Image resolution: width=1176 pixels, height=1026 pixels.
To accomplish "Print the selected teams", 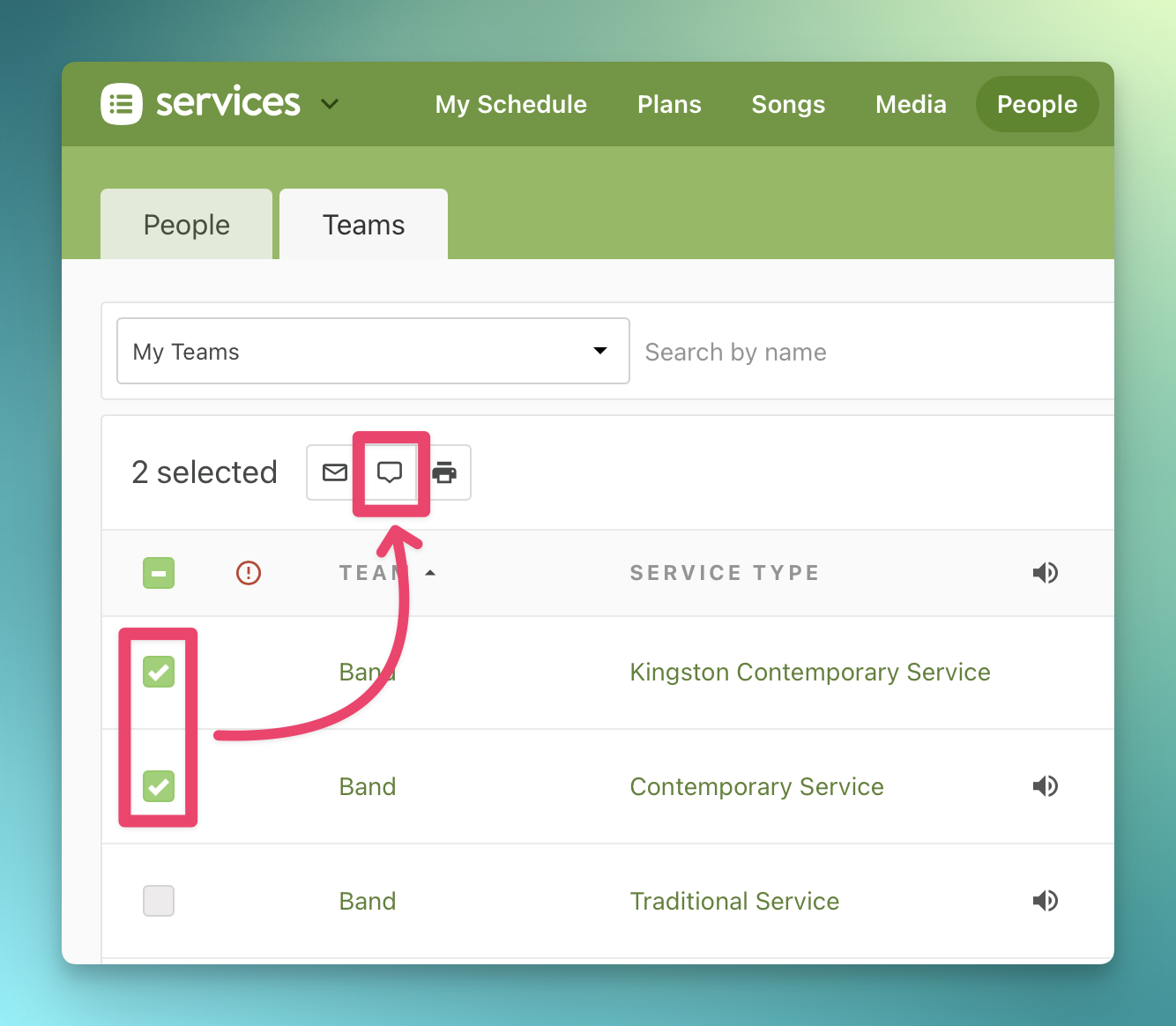I will (x=445, y=472).
